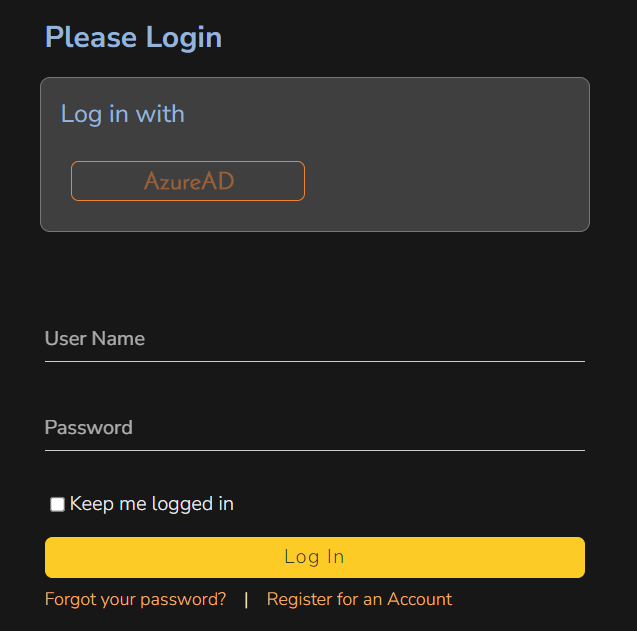637x631 pixels.
Task: Enable the Keep me logged in checkbox
Action: pyautogui.click(x=58, y=504)
